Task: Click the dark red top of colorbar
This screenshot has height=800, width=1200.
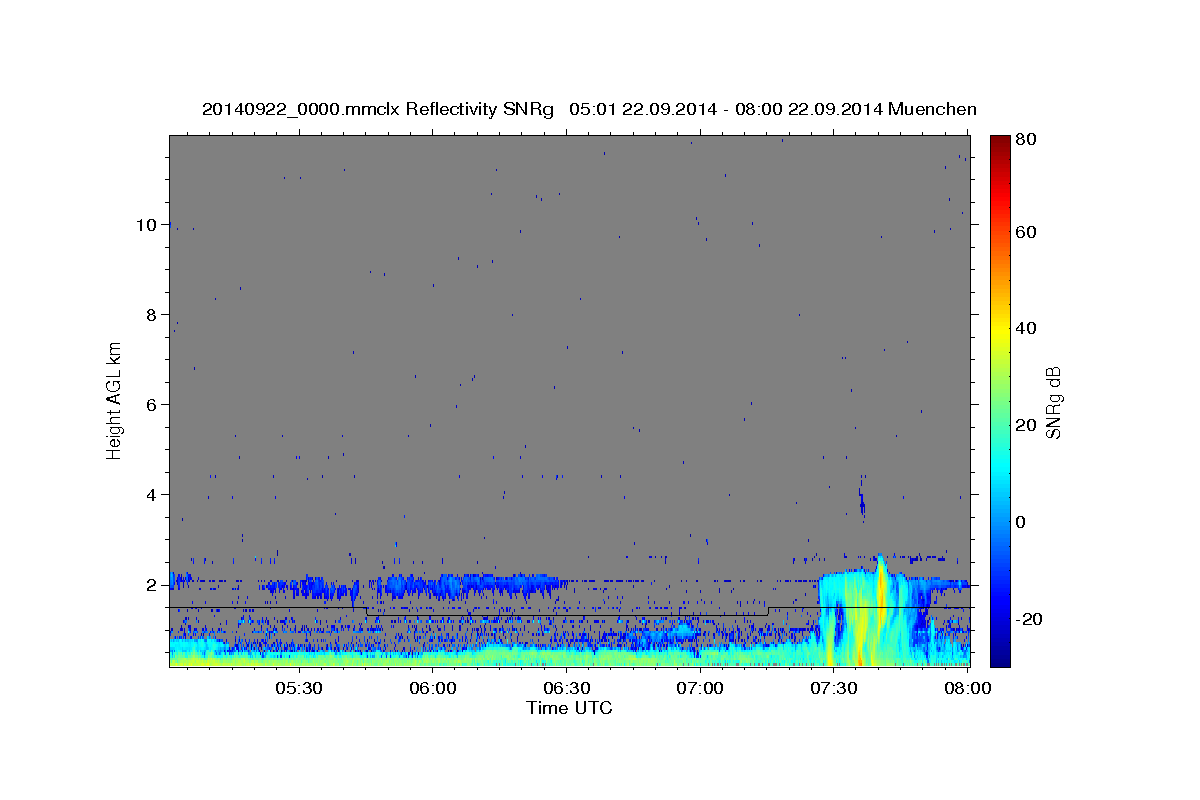Action: click(x=1000, y=145)
